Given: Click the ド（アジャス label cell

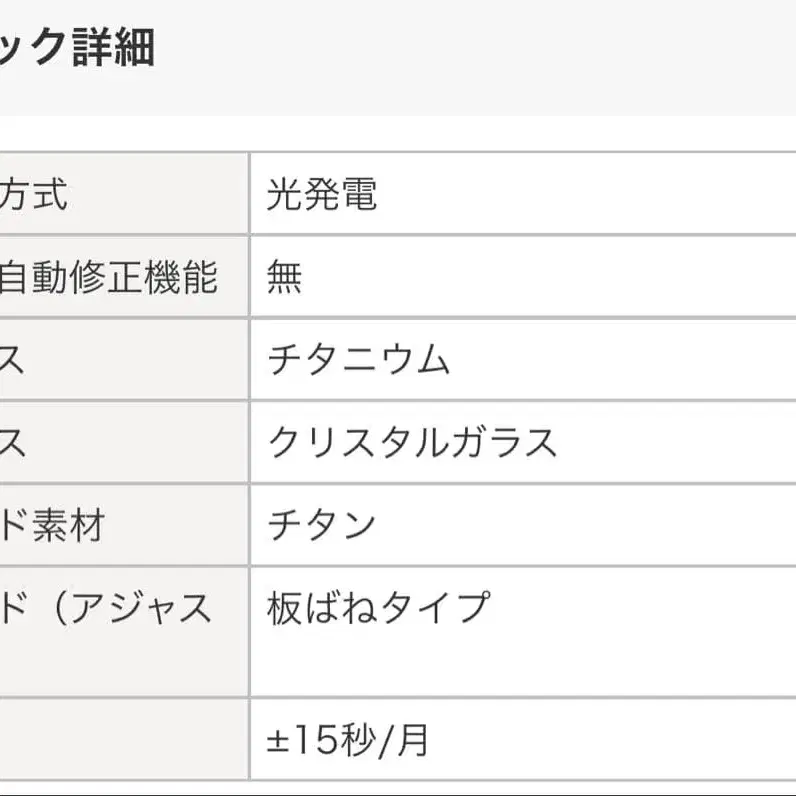Looking at the screenshot, I should point(124,632).
